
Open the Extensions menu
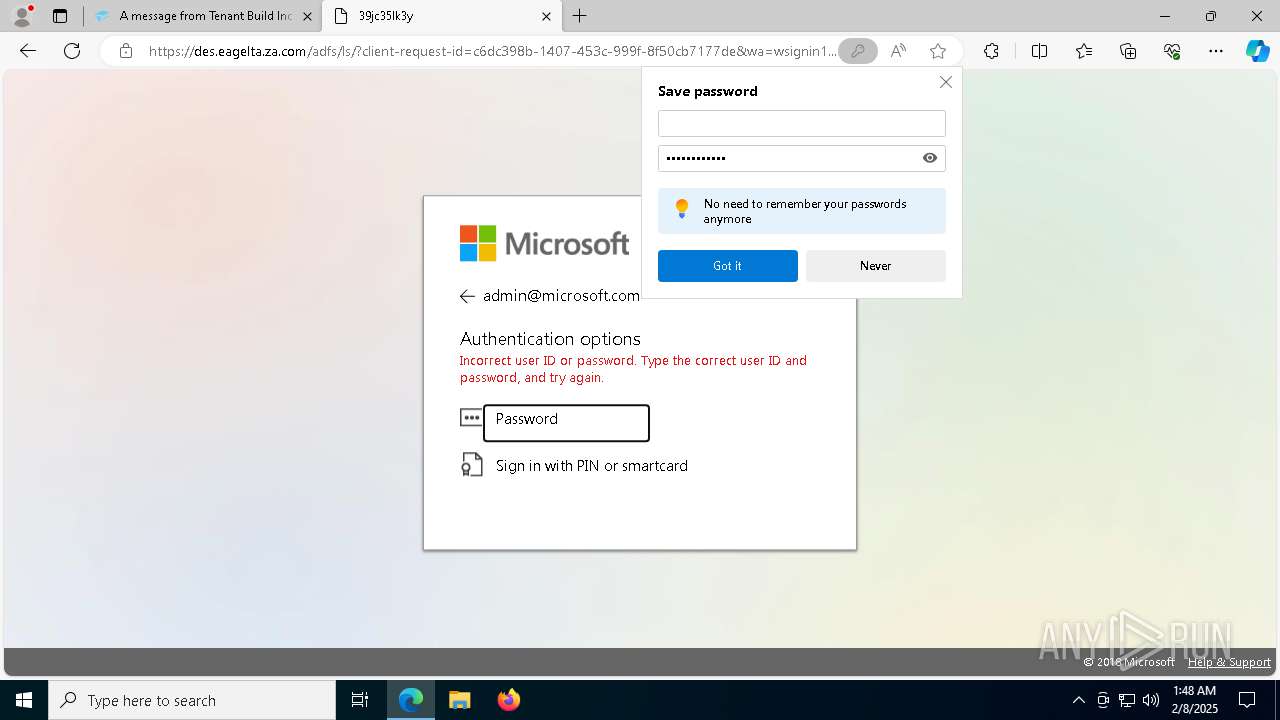click(991, 51)
